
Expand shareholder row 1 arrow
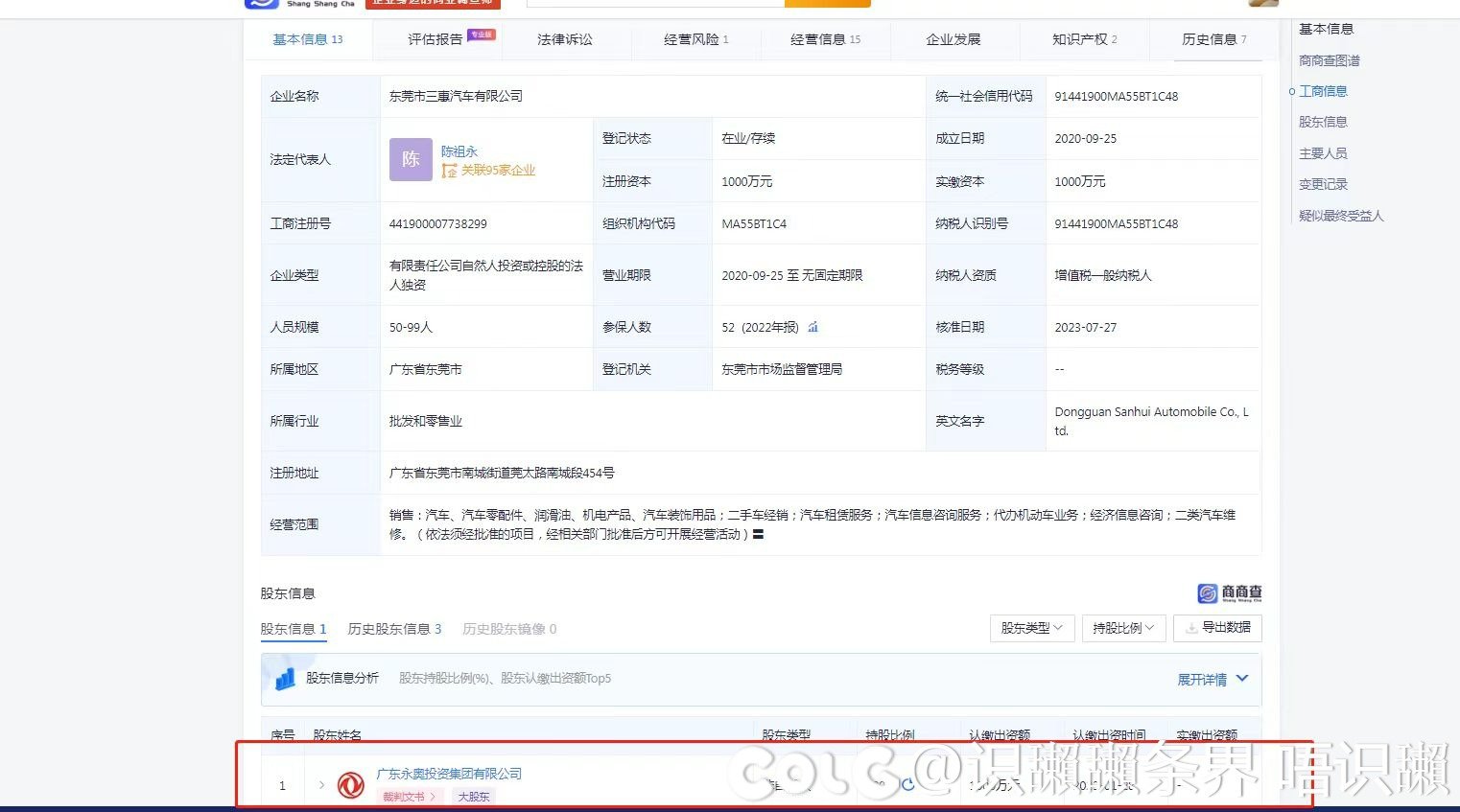321,785
